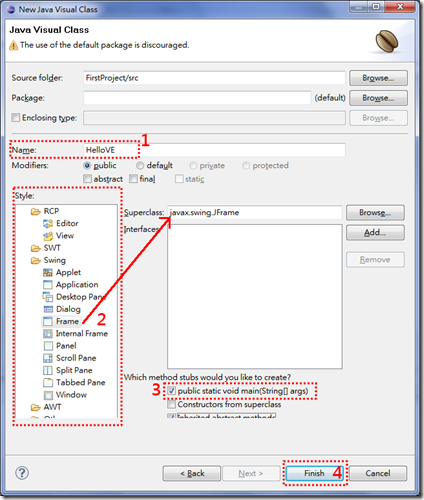The image size is (424, 500).
Task: Choose Application in the Style tree
Action: tap(77, 285)
